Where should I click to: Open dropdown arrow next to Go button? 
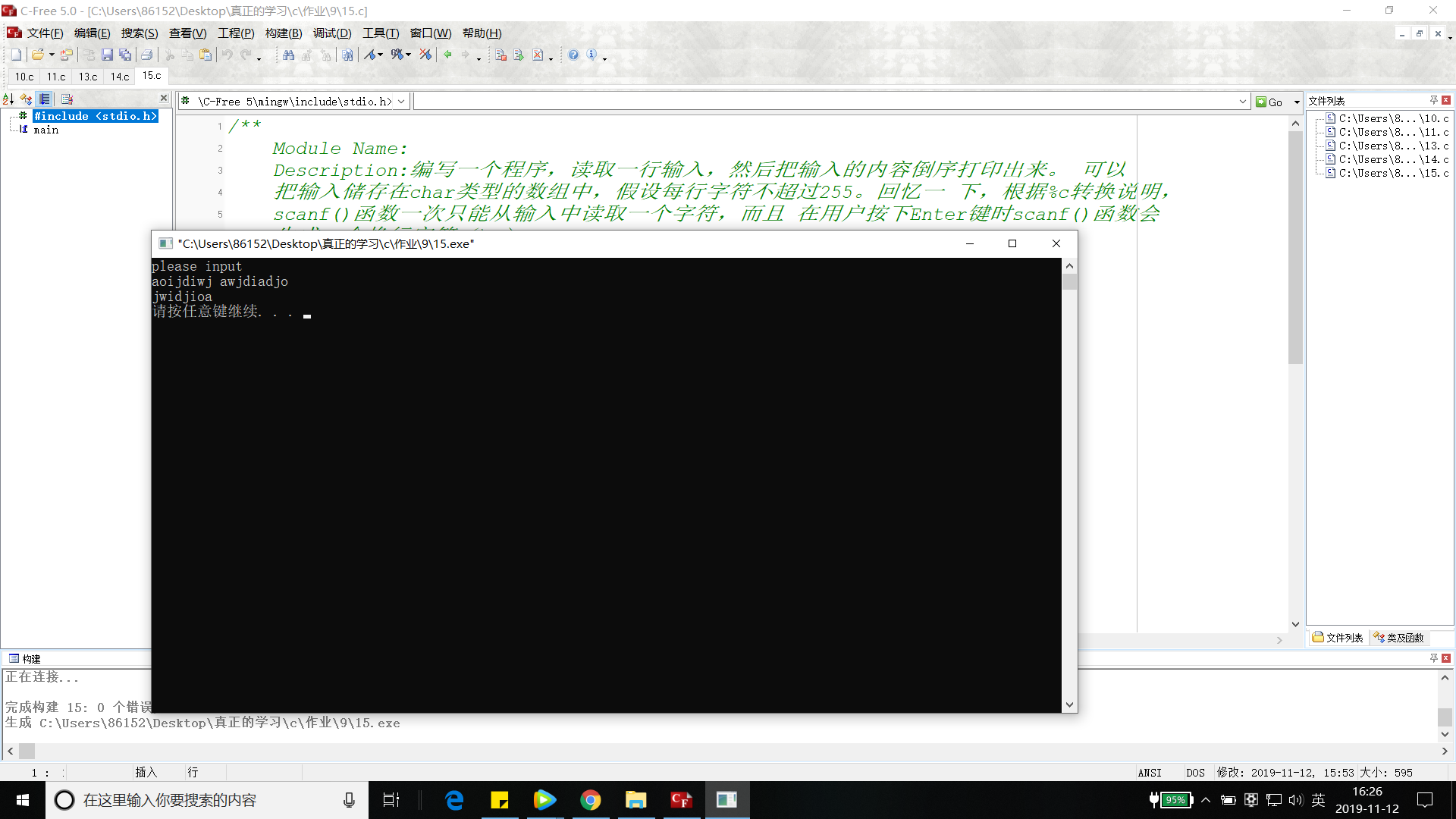tap(1297, 102)
